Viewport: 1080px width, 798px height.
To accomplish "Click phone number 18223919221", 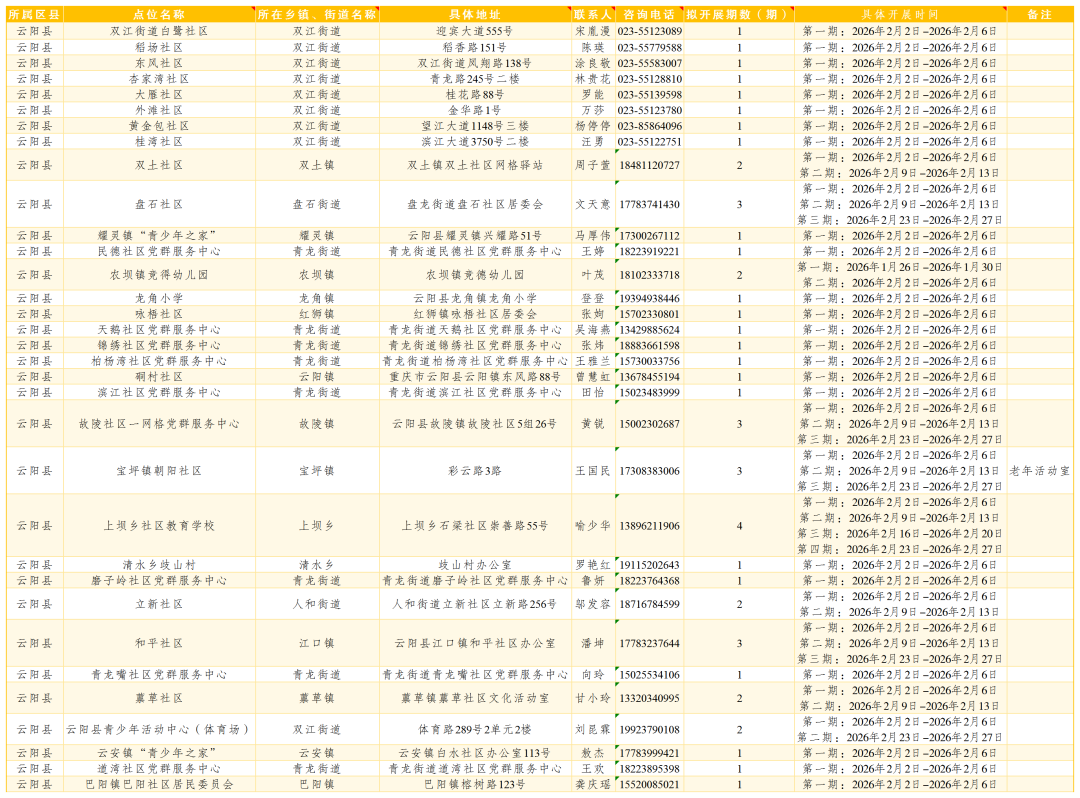I will tap(649, 251).
